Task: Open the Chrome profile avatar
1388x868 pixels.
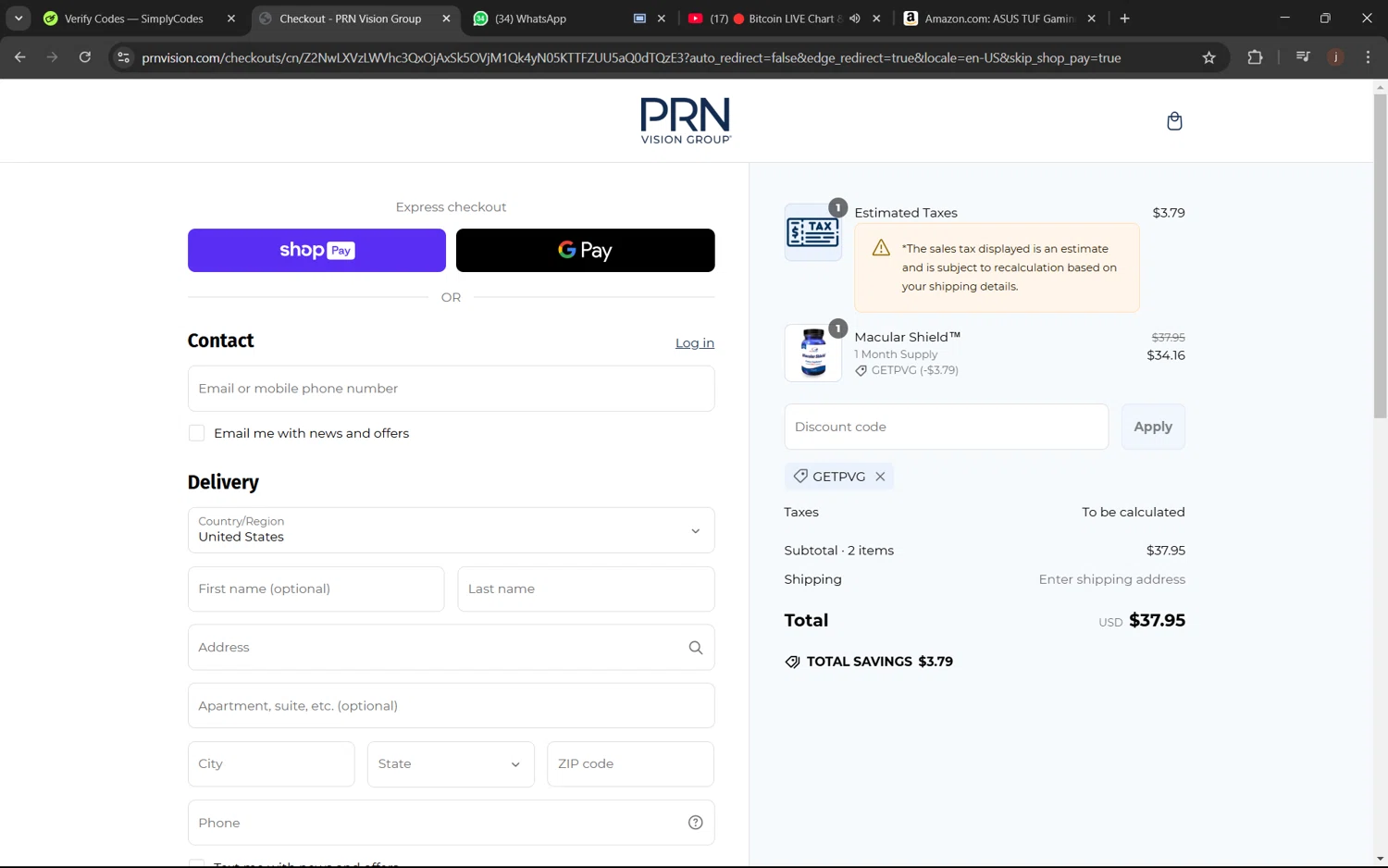Action: coord(1335,57)
